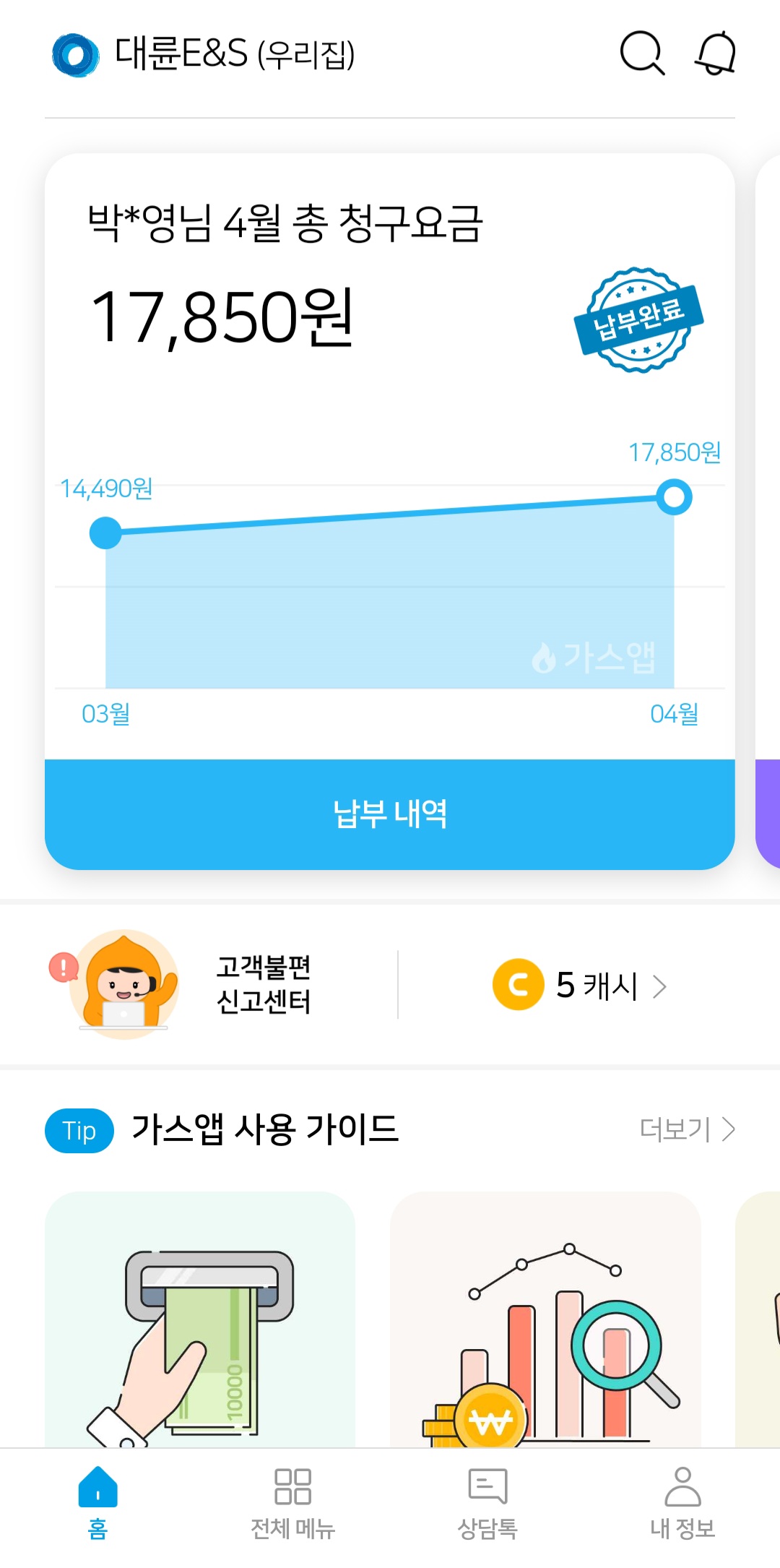Tap the customer service mascot icon

(125, 984)
